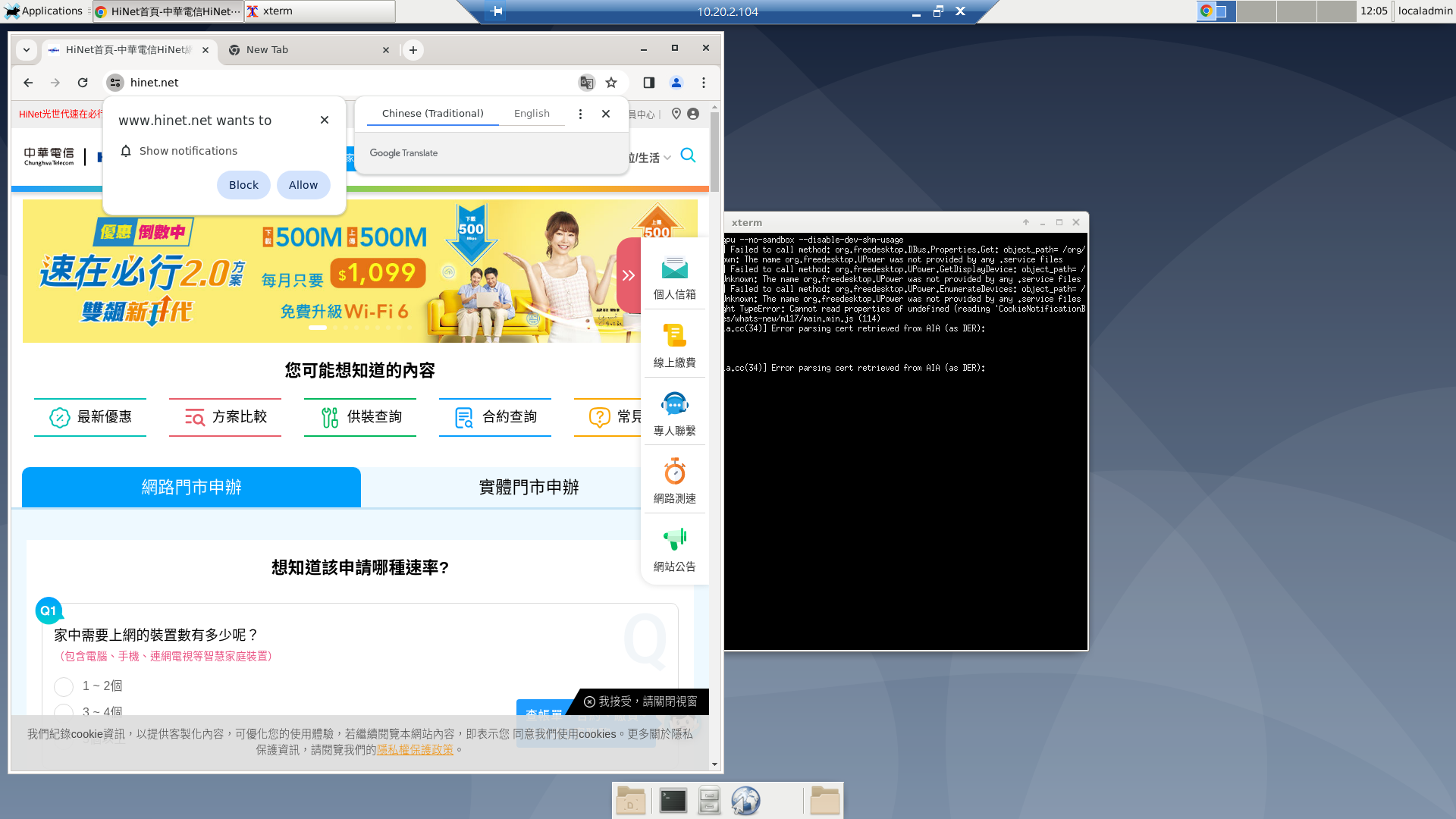Click the Google Translate icon in address bar
Screen dimensions: 1456x819
click(x=586, y=83)
